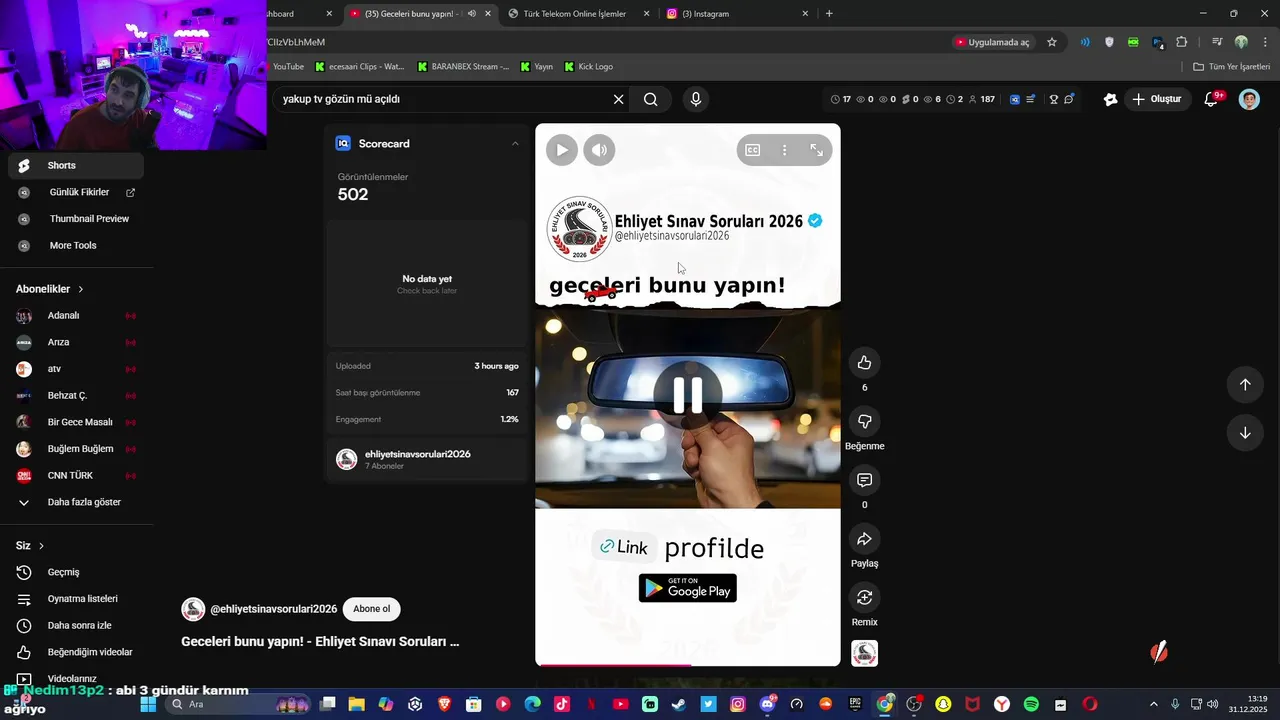Open the vidIQ icon in stats bar

coord(1015,99)
